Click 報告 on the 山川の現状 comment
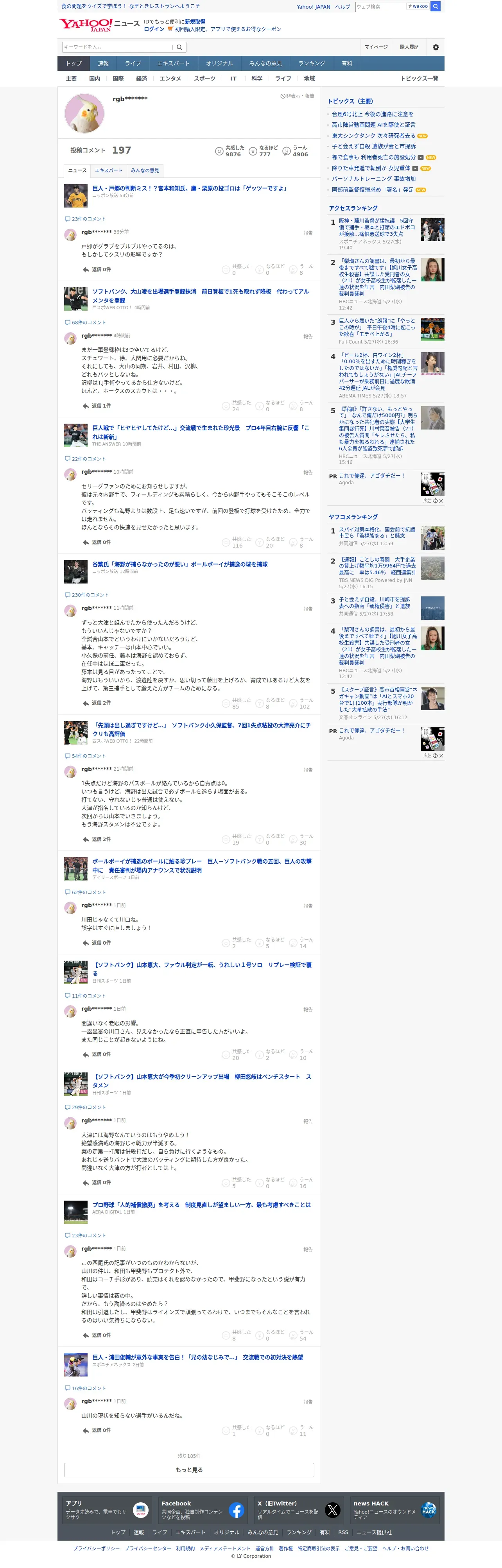Viewport: 502px width, 1568px height. pyautogui.click(x=308, y=1402)
